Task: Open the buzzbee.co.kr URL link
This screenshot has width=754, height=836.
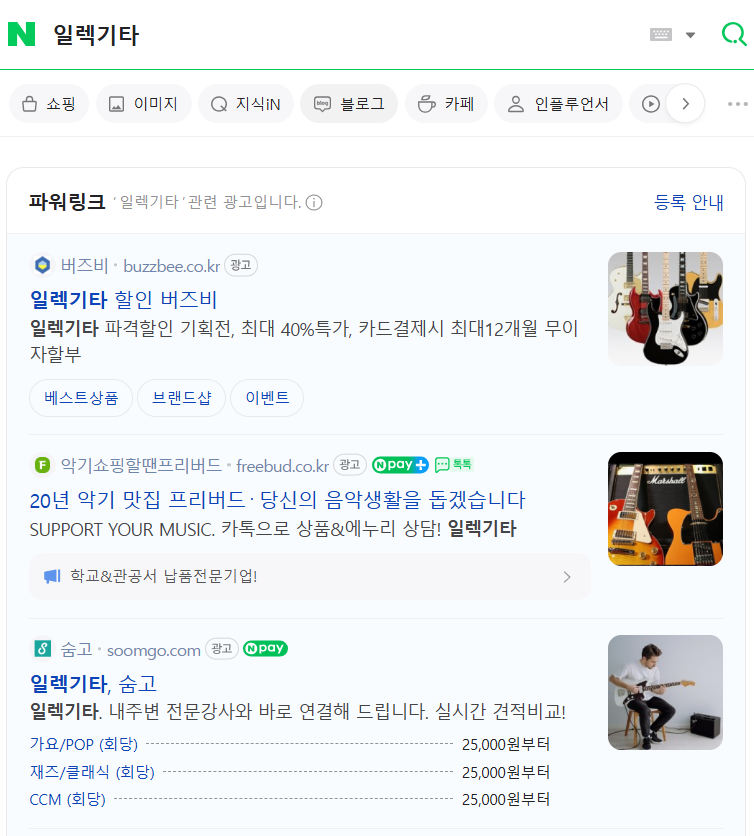Action: tap(171, 266)
